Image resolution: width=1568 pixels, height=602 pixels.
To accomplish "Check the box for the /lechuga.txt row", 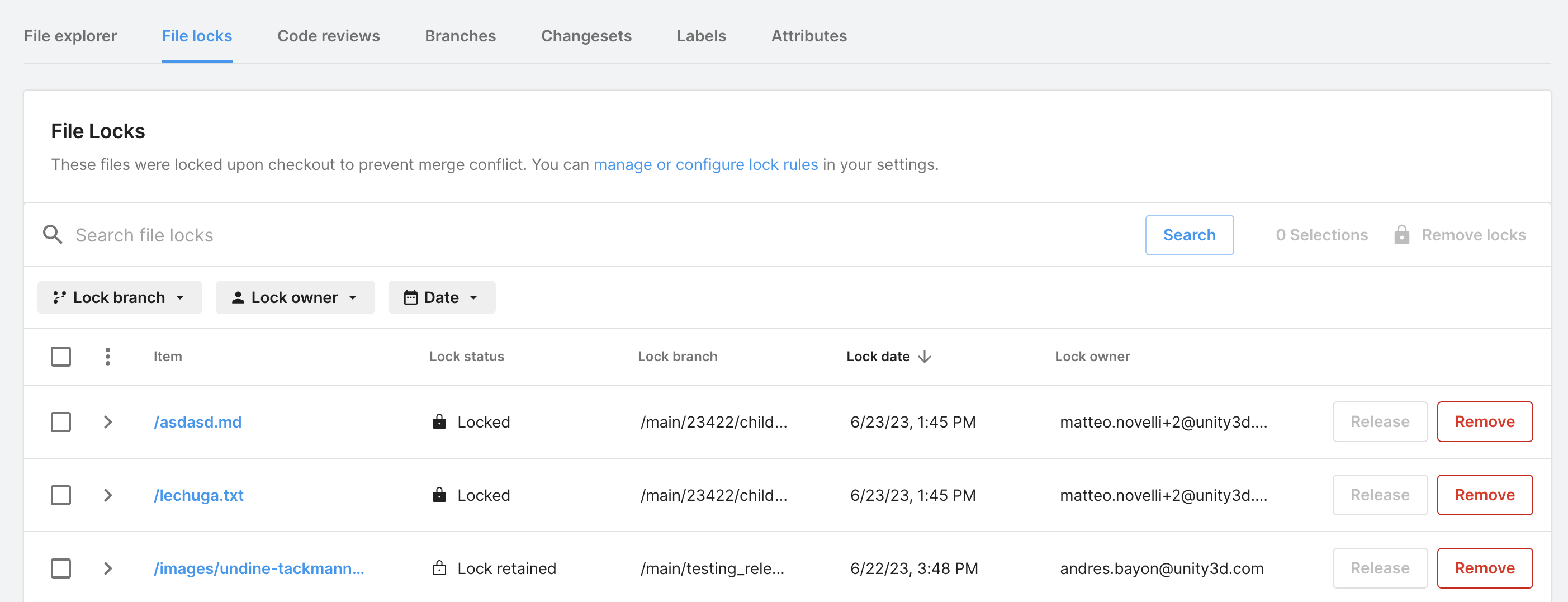I will tap(61, 495).
